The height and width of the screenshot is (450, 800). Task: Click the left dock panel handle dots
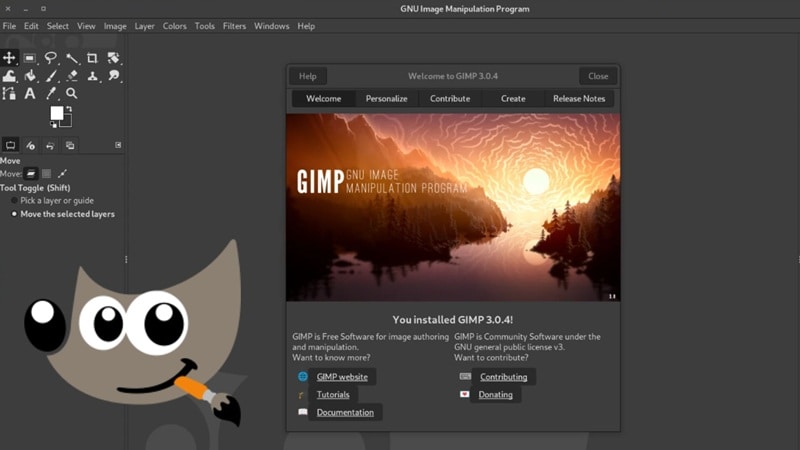(126, 260)
